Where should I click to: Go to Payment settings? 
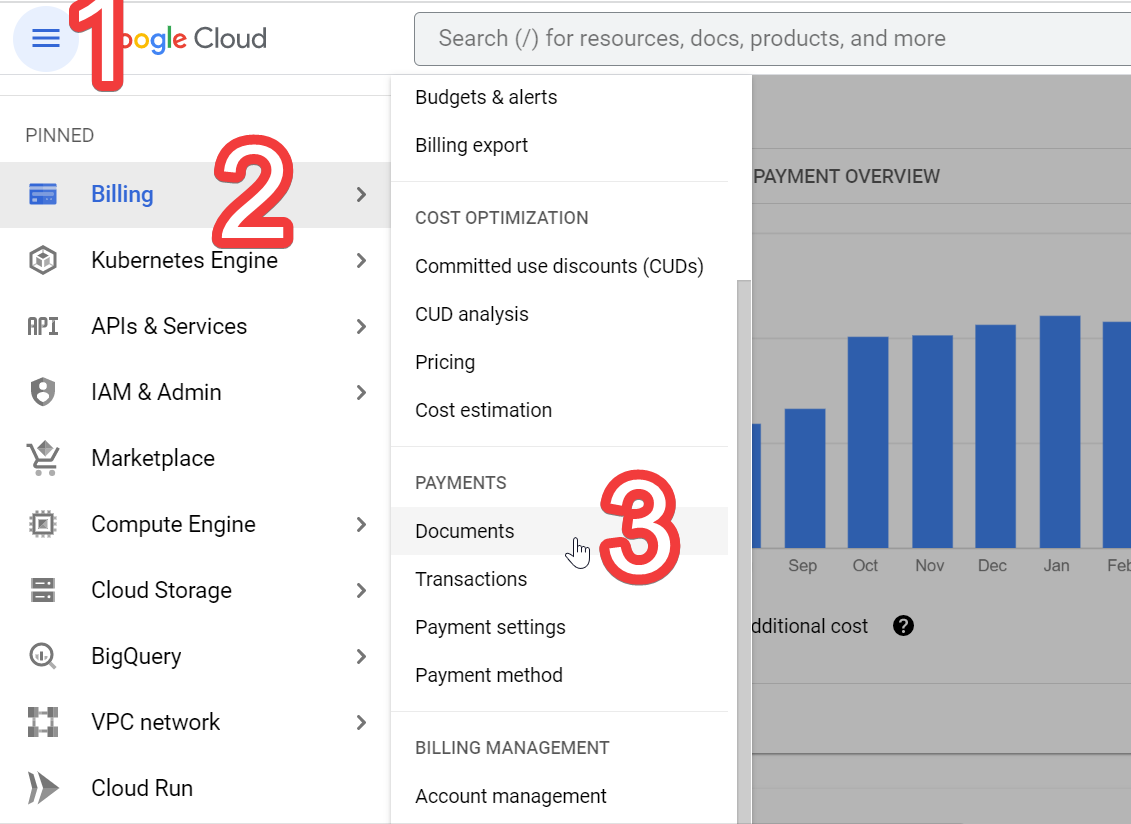(x=490, y=627)
